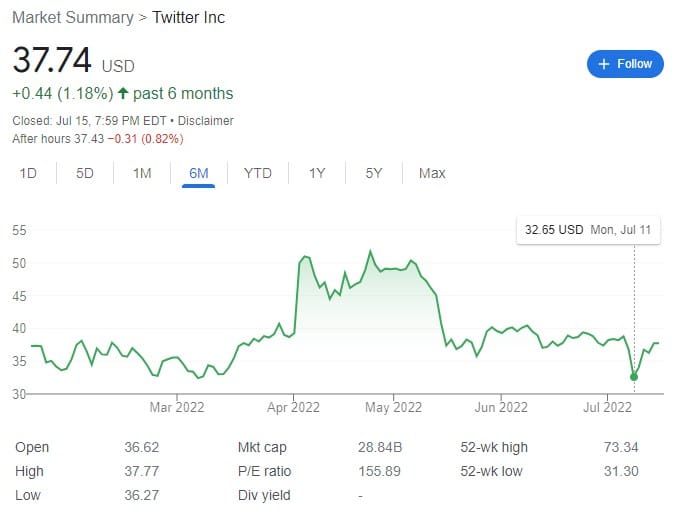Screen dimensions: 697x512
Task: Click the plus icon in Follow button
Action: (603, 64)
